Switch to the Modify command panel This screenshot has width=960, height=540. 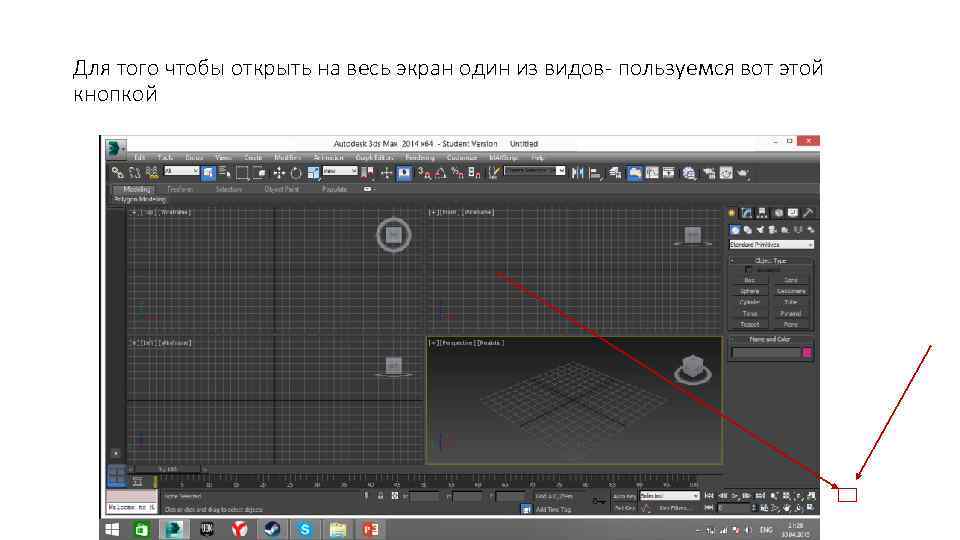point(747,212)
